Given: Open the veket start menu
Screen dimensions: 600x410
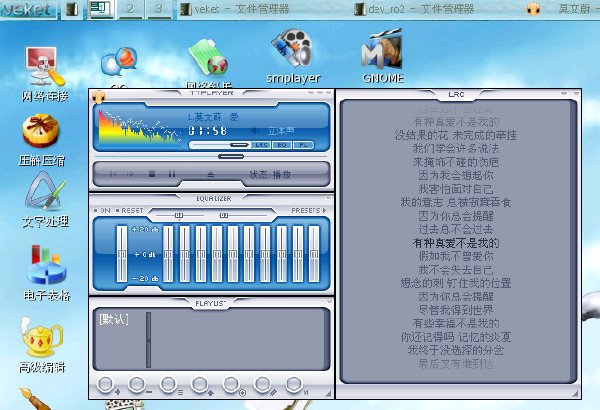Looking at the screenshot, I should (x=28, y=9).
